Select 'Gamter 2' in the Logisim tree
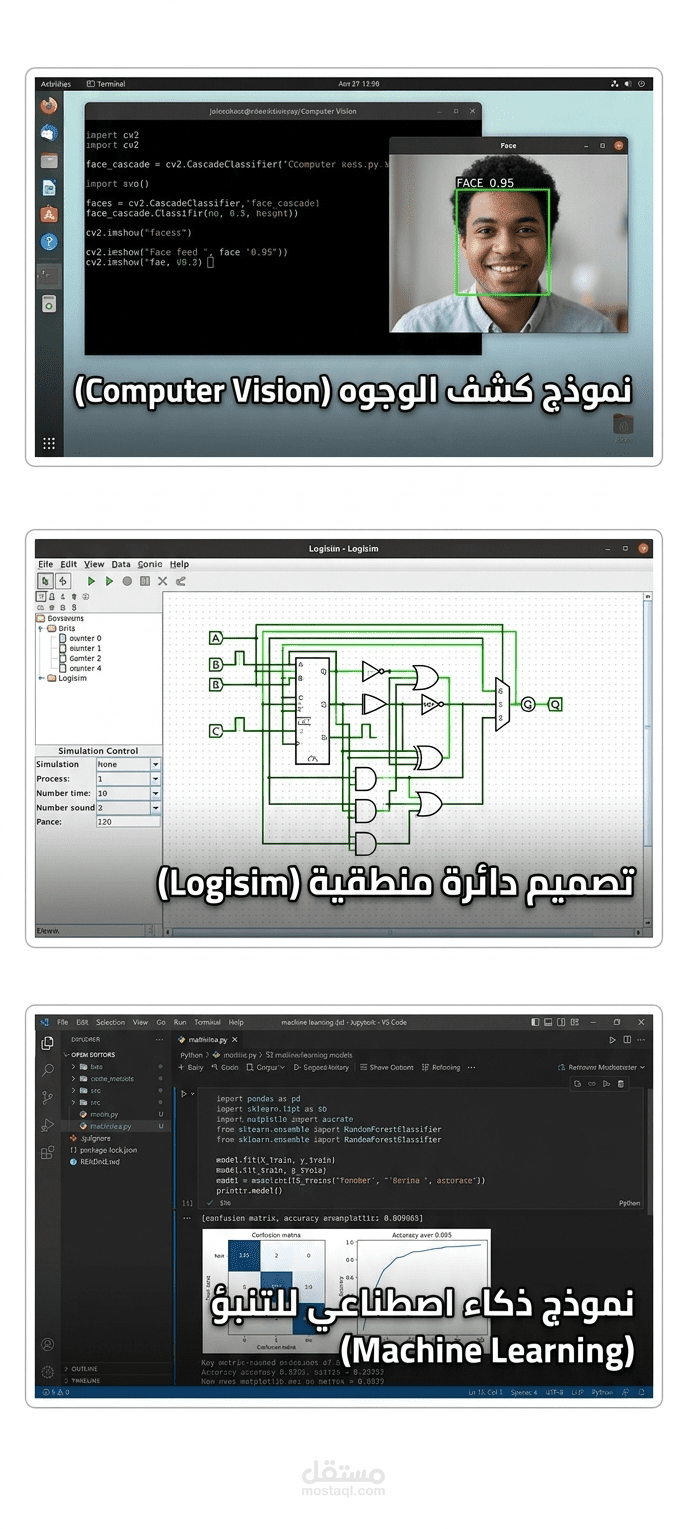The width and height of the screenshot is (688, 1529). pos(80,658)
